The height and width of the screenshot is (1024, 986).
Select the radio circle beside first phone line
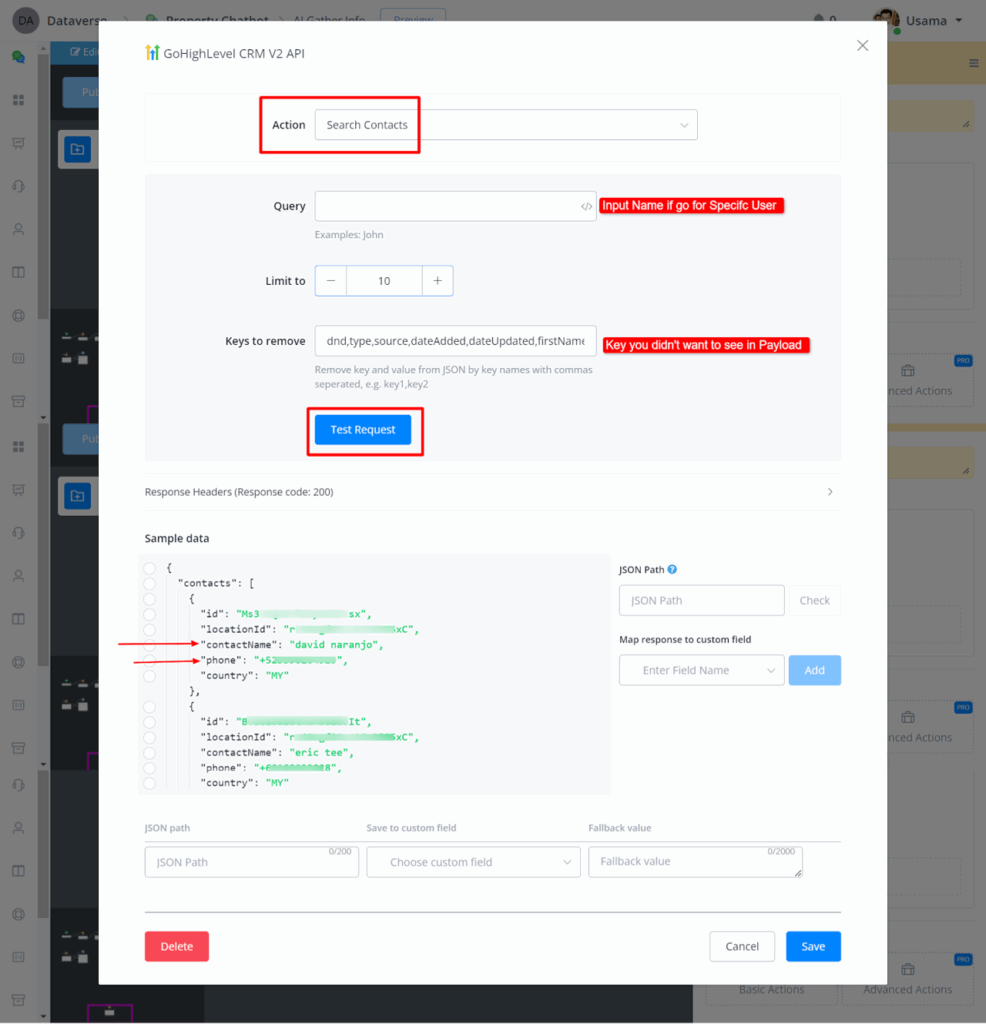[x=149, y=661]
